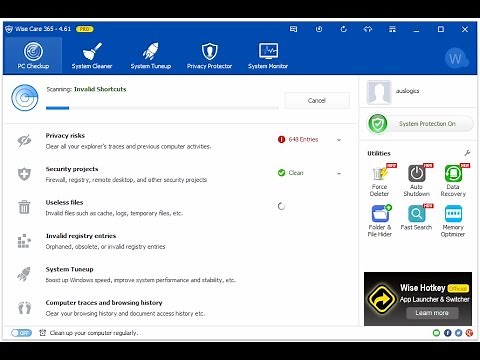Image resolution: width=480 pixels, height=360 pixels.
Task: Select the System Tuneup row heading
Action: pos(70,269)
